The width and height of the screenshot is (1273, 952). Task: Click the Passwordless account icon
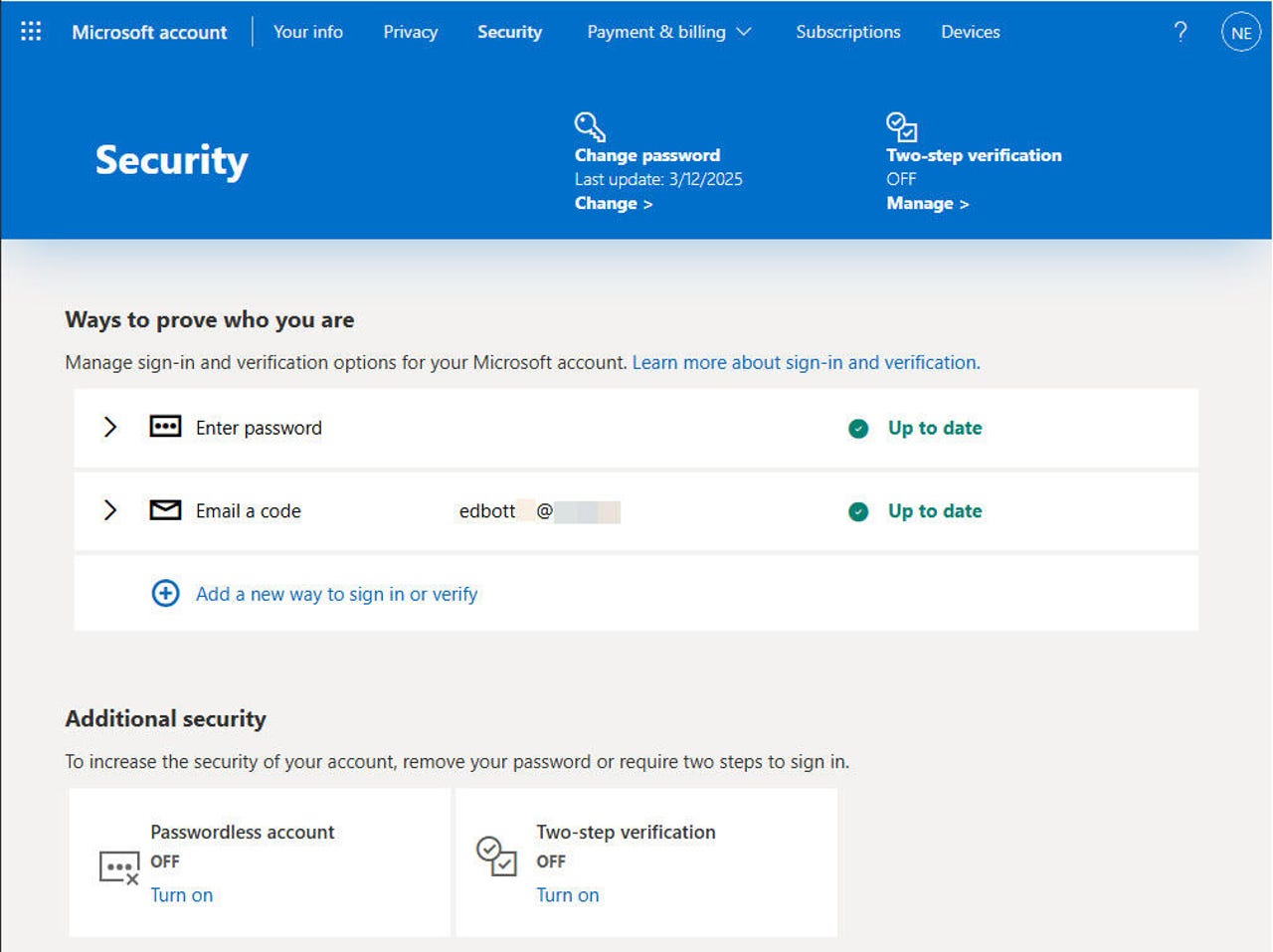tap(119, 867)
